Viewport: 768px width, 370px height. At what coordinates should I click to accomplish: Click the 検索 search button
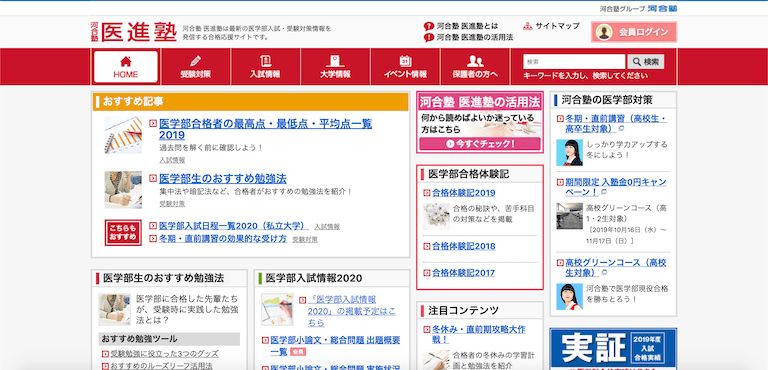click(x=646, y=62)
